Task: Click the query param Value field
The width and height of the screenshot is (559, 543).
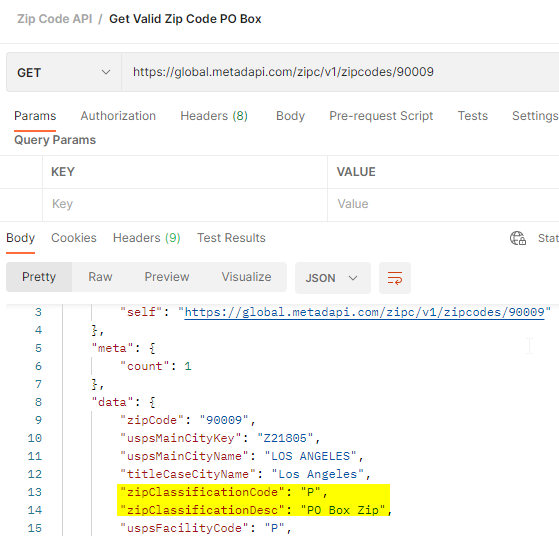Action: [x=443, y=204]
